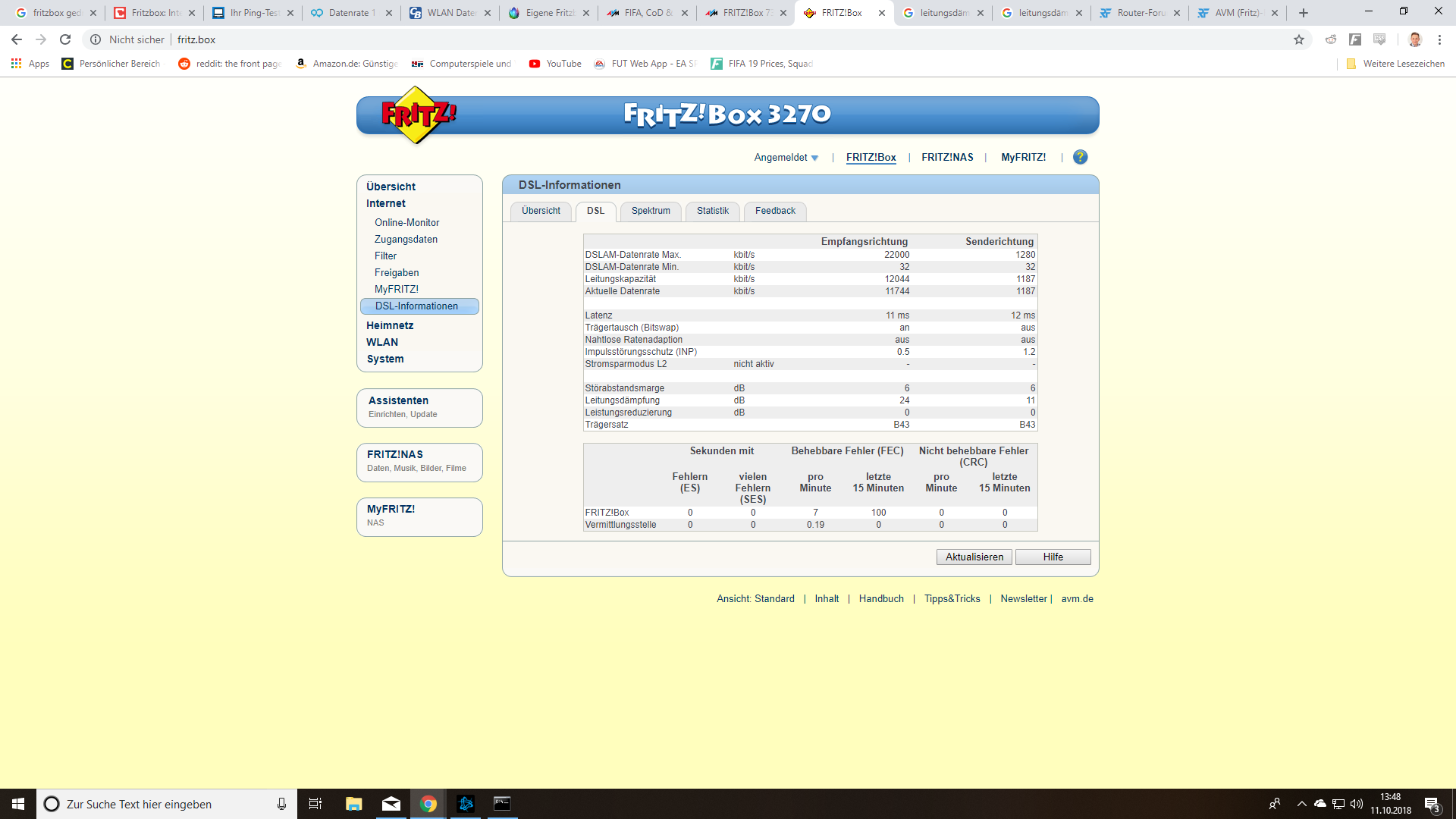
Task: Open the Statistik tab
Action: tap(712, 211)
